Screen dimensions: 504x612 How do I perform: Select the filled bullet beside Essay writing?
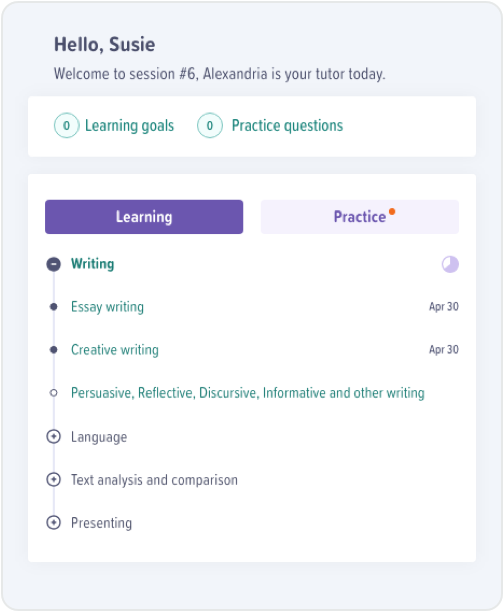54,307
